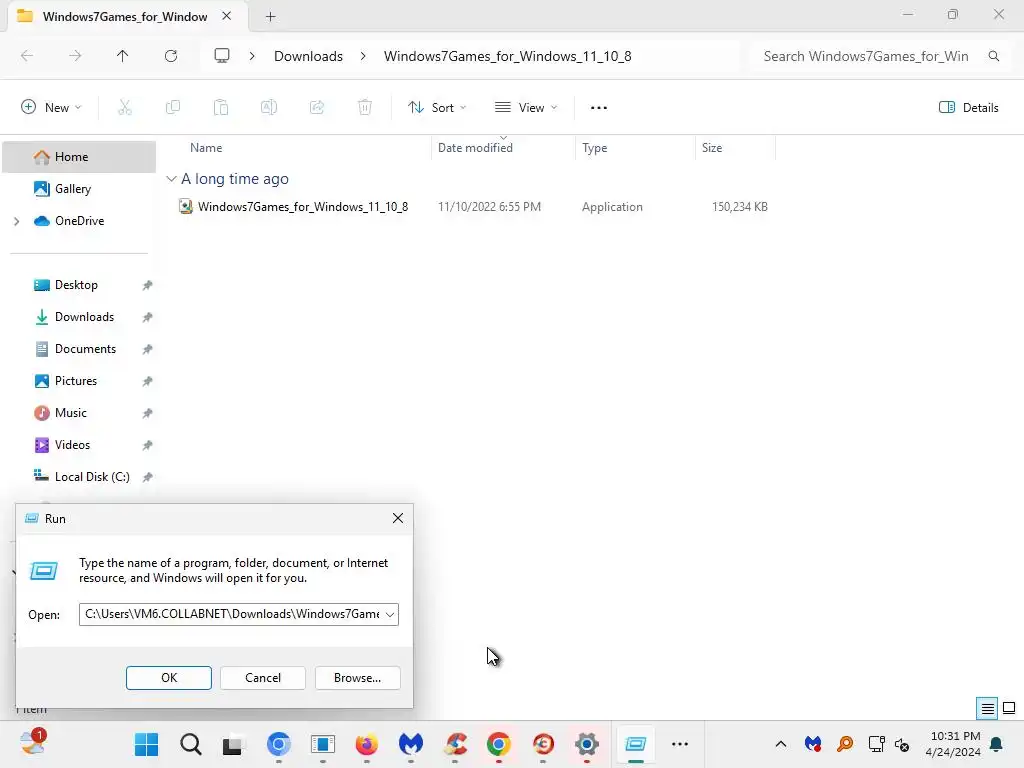Click the Paste clipboard icon
Viewport: 1024px width, 768px height.
coord(221,108)
